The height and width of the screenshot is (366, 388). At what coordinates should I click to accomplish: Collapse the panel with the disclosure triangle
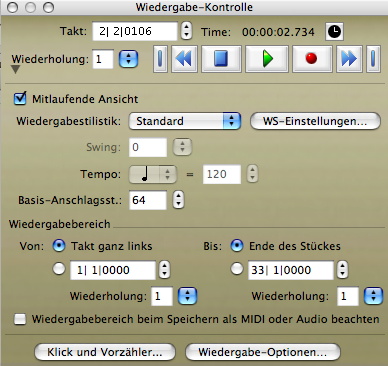pyautogui.click(x=16, y=69)
